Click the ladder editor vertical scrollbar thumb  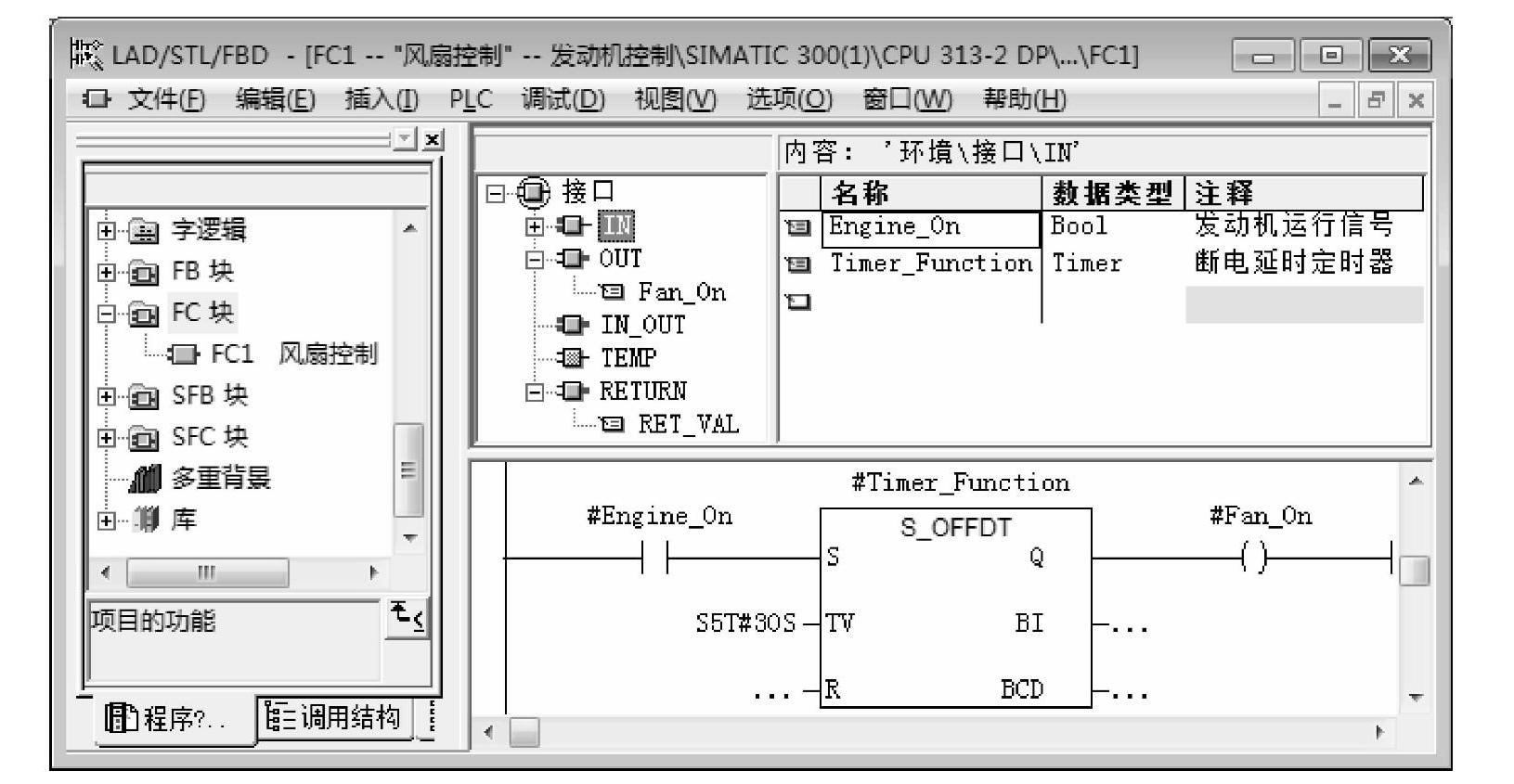(x=1415, y=571)
